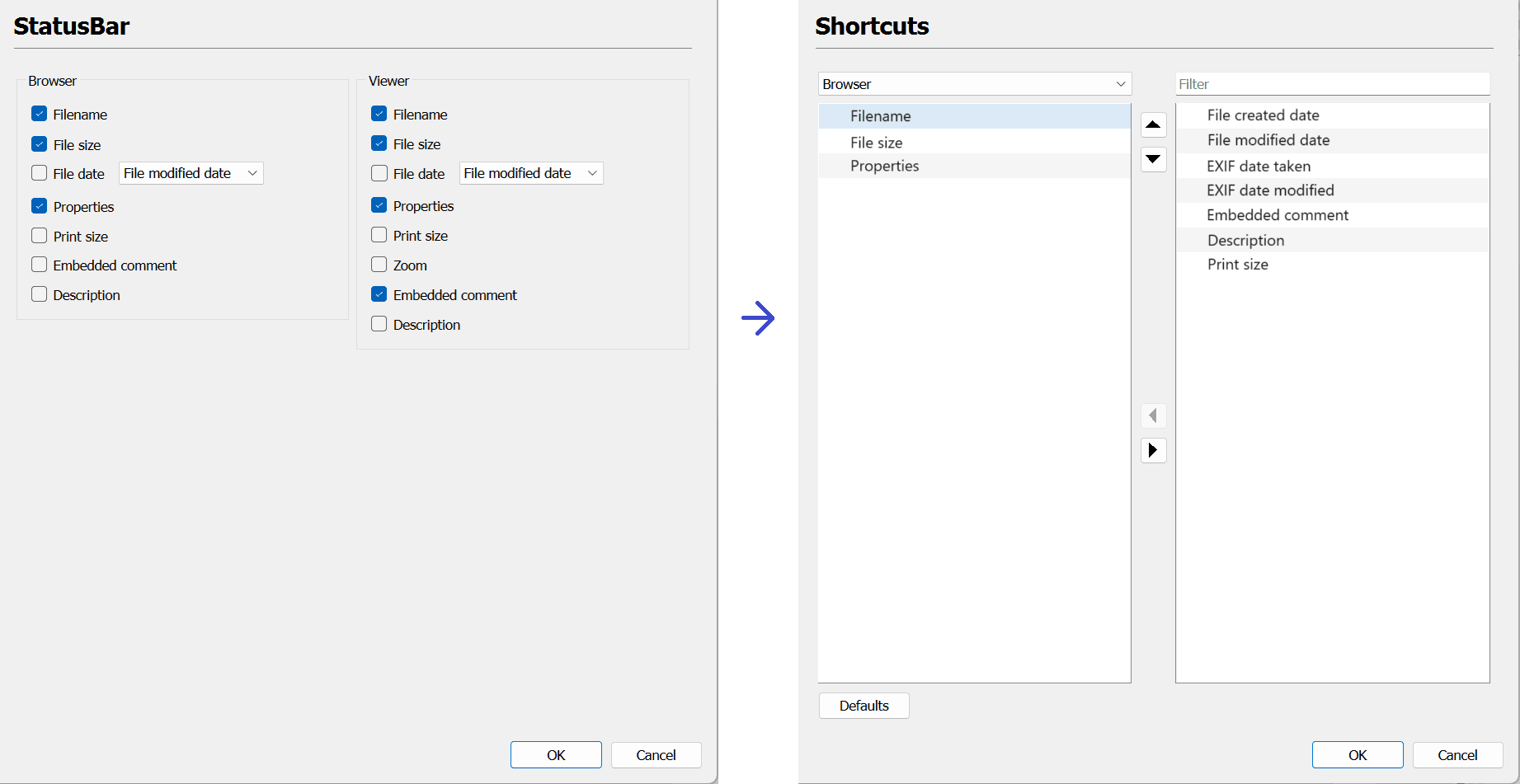The width and height of the screenshot is (1520, 784).
Task: Tick the Browser File date checkbox
Action: click(x=40, y=173)
